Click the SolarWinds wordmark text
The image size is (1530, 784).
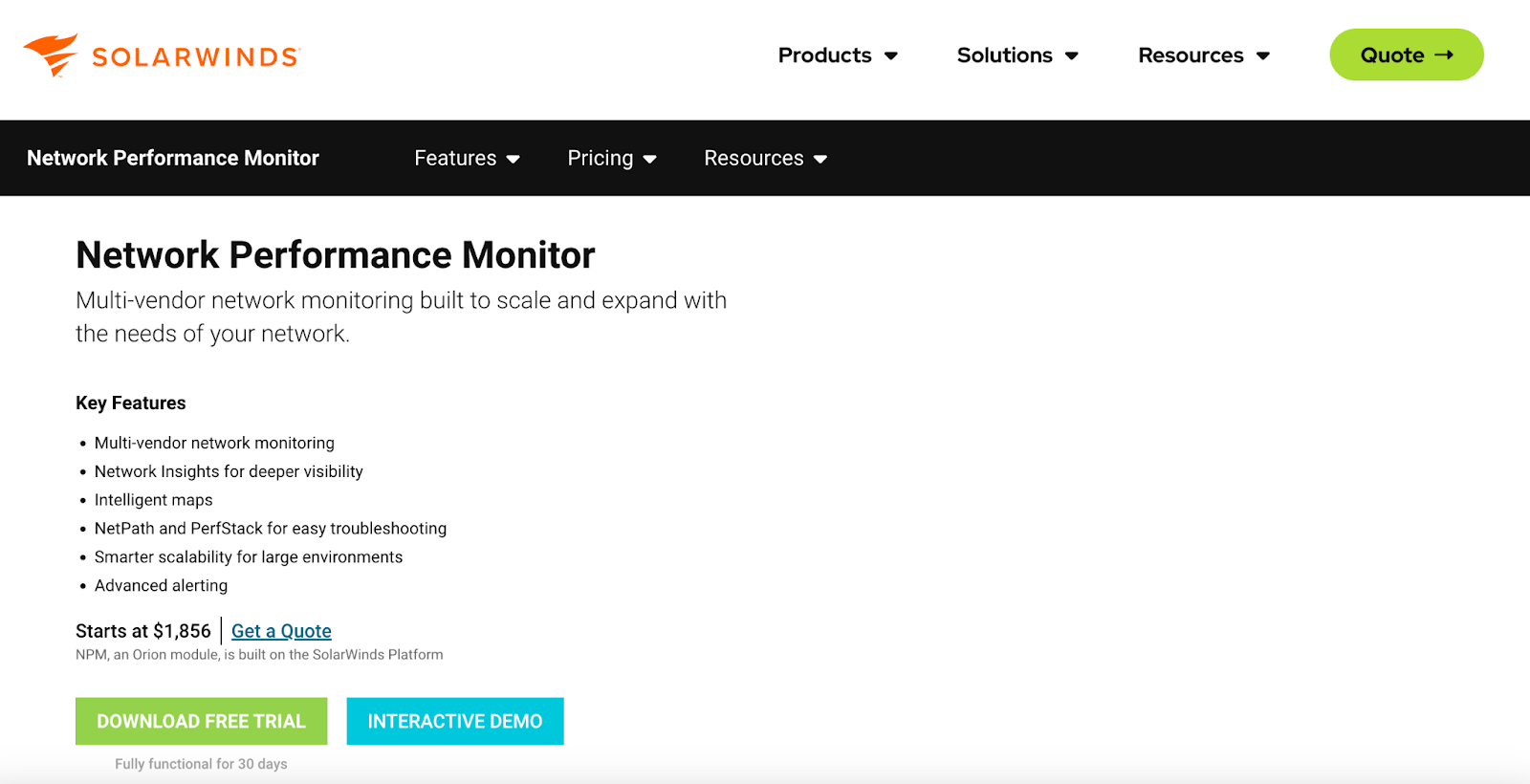196,57
